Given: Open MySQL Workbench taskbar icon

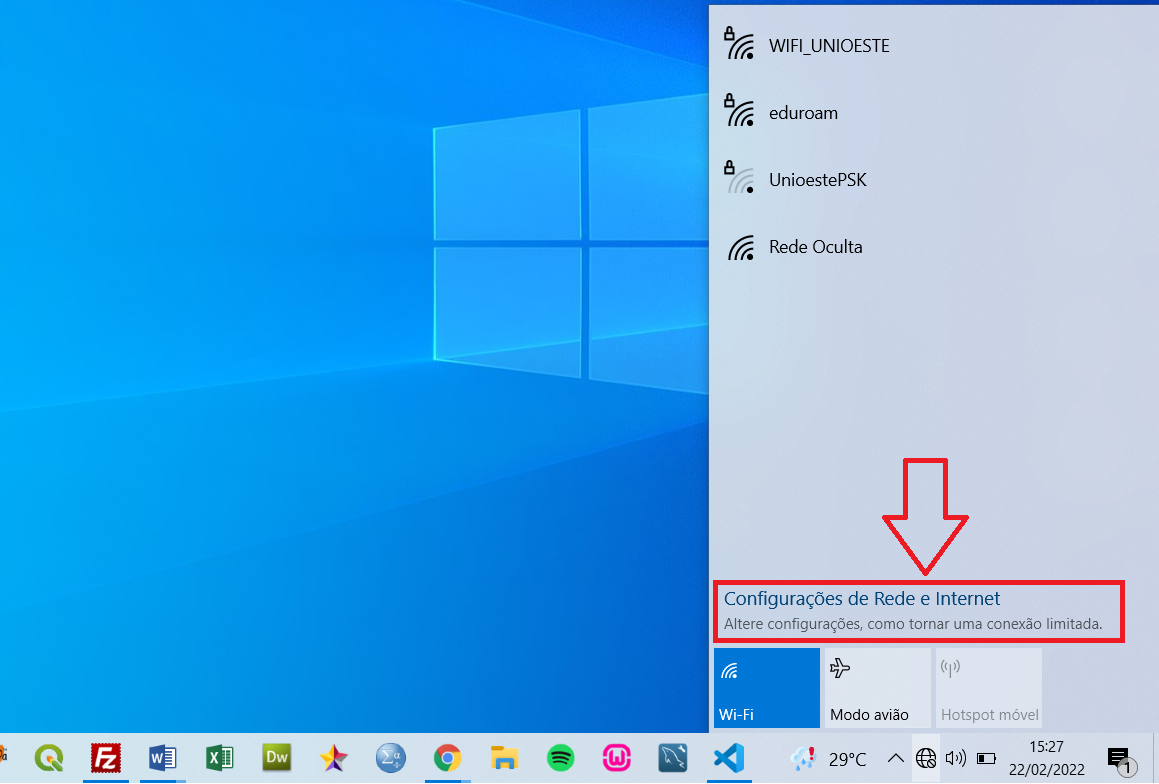Looking at the screenshot, I should (672, 758).
